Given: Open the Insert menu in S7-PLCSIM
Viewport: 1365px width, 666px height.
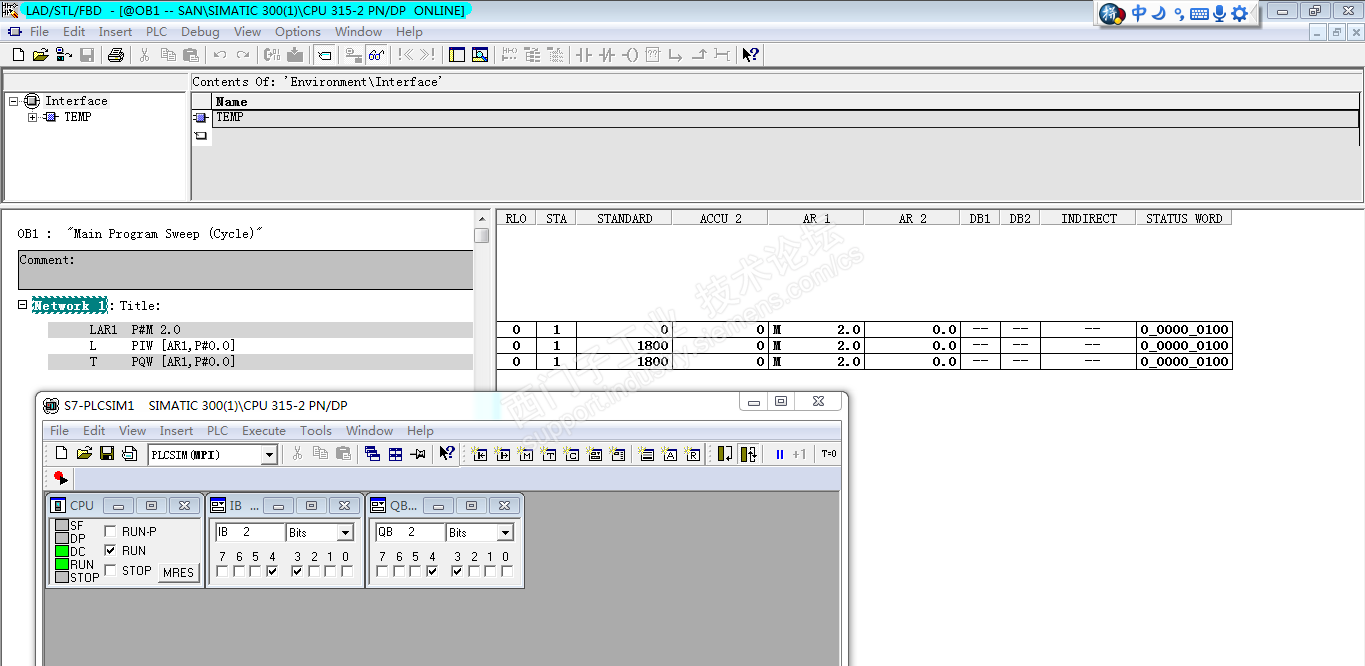Looking at the screenshot, I should [177, 431].
